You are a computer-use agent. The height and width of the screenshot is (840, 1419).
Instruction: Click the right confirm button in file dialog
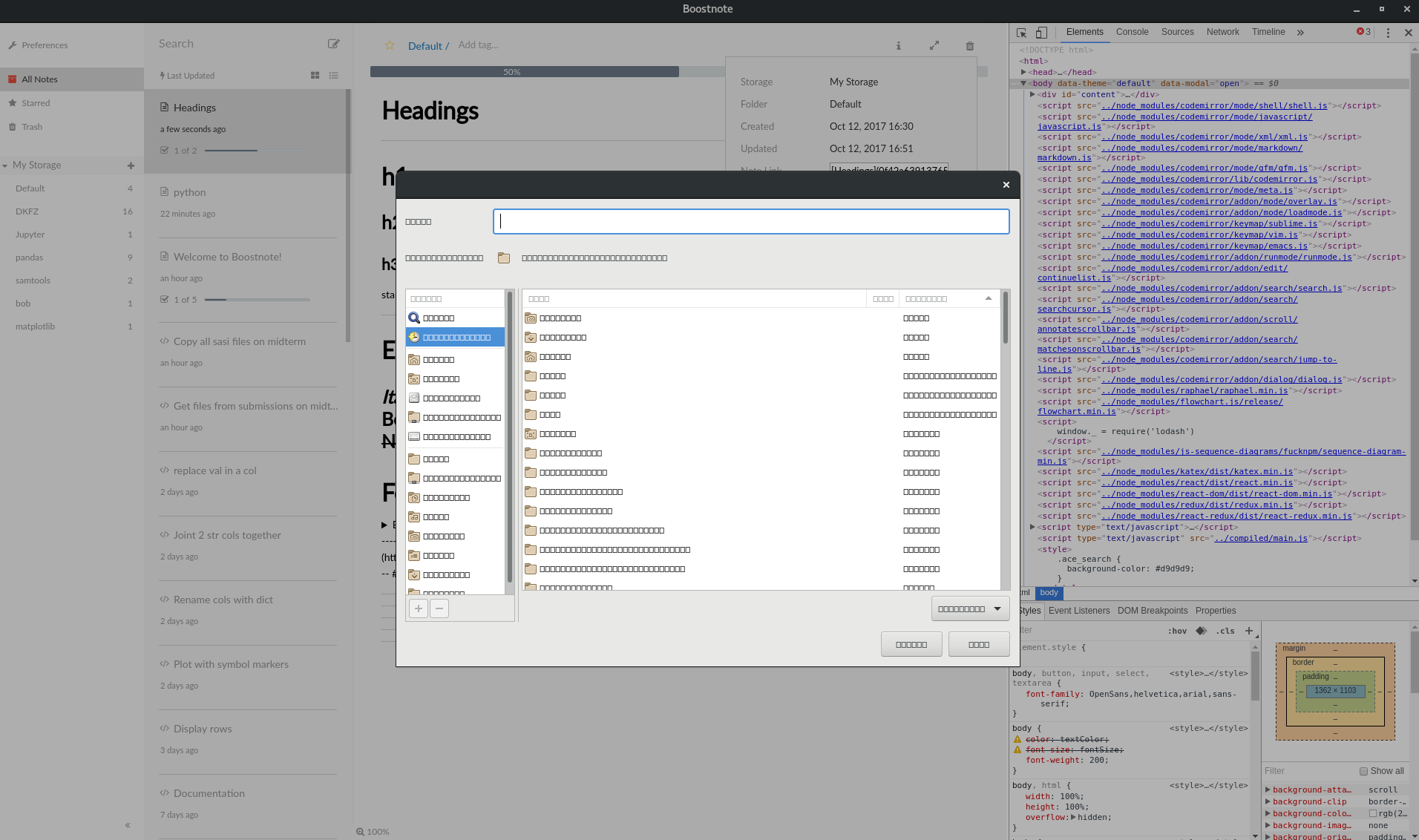coord(979,644)
